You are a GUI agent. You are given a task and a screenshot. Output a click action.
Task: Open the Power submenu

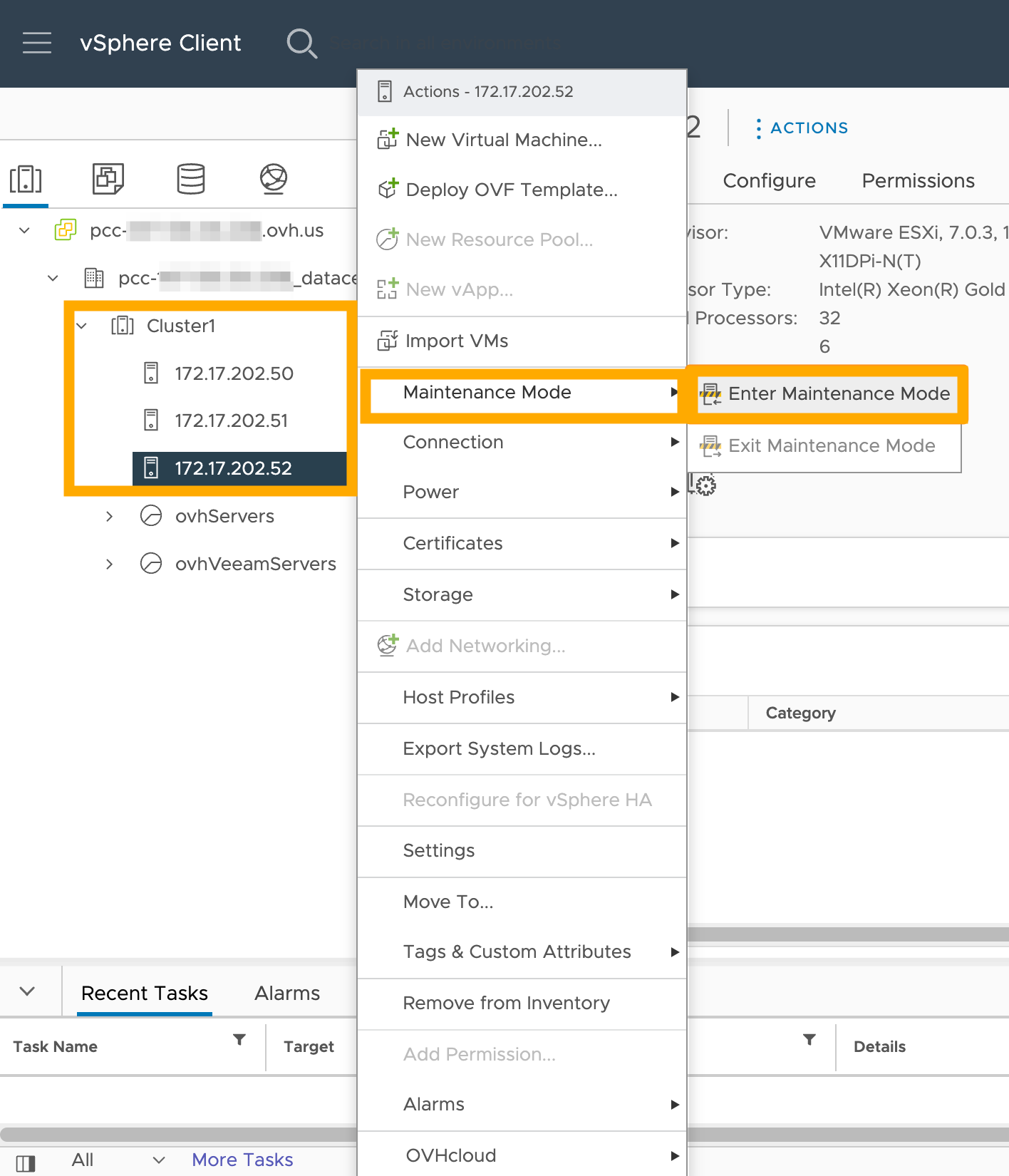click(522, 492)
